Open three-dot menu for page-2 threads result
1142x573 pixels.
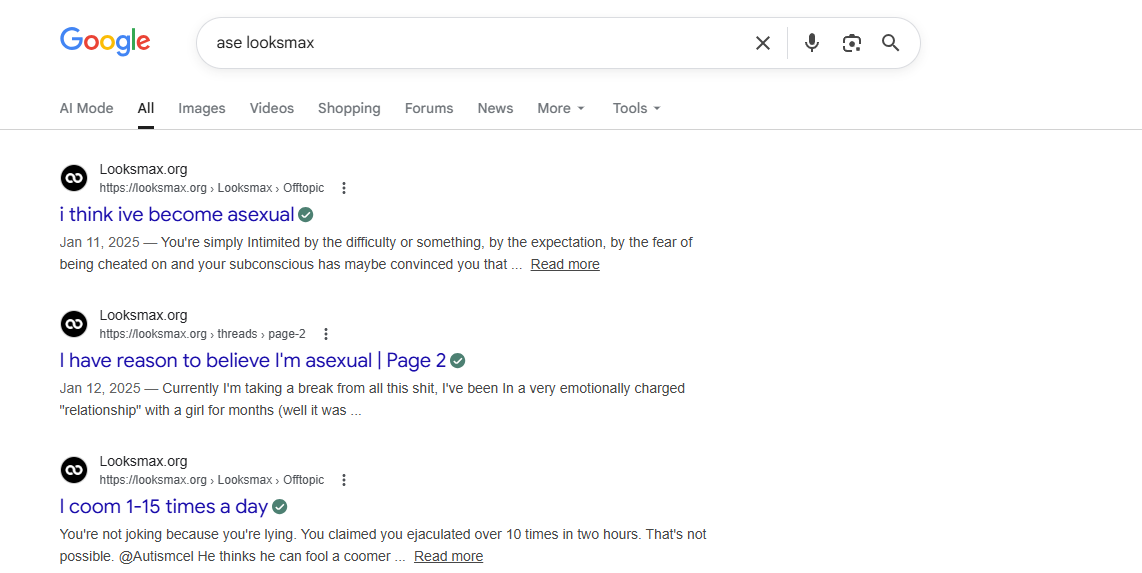point(325,334)
